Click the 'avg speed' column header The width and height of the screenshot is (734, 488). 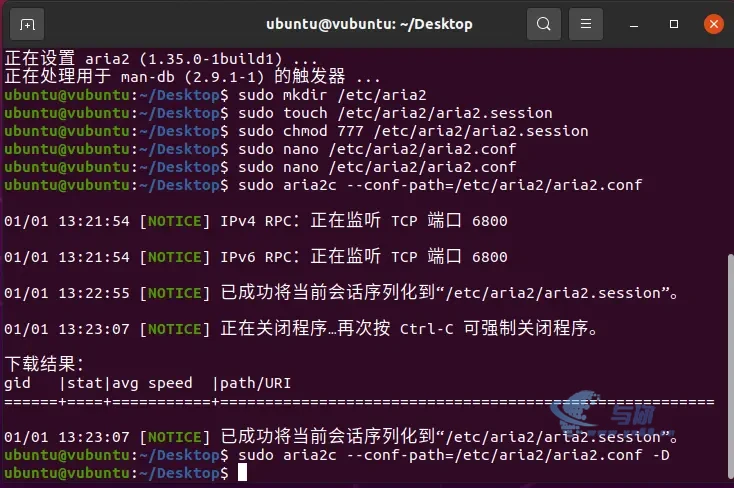[x=152, y=384]
